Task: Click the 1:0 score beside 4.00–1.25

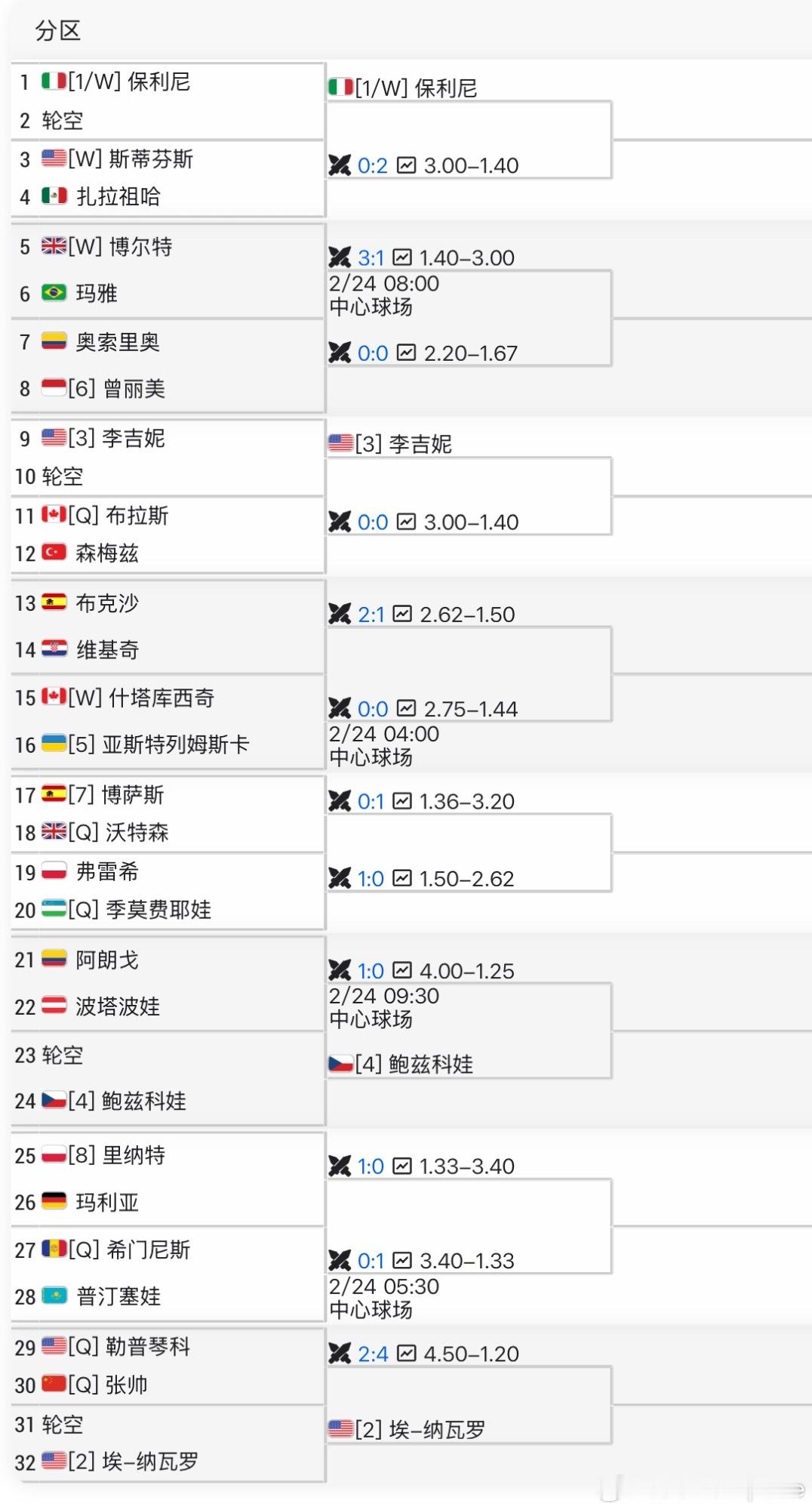Action: pyautogui.click(x=371, y=971)
